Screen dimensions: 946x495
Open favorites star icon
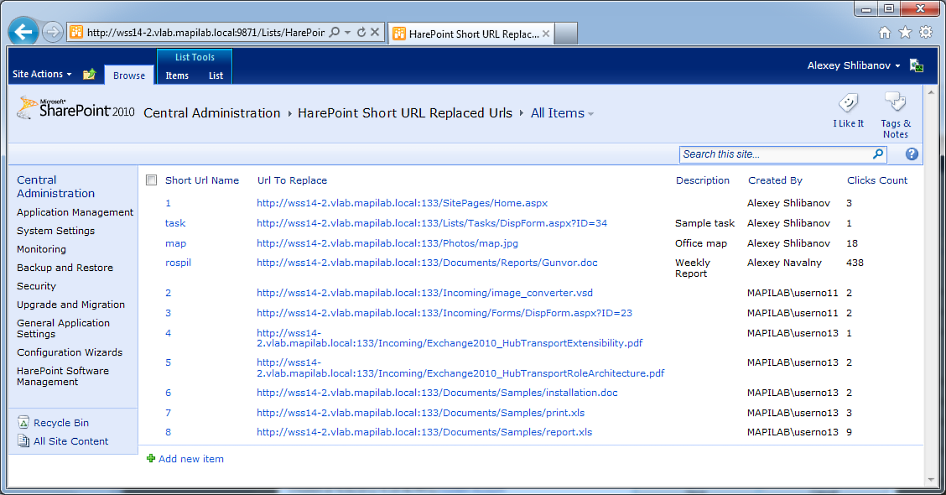pos(905,33)
